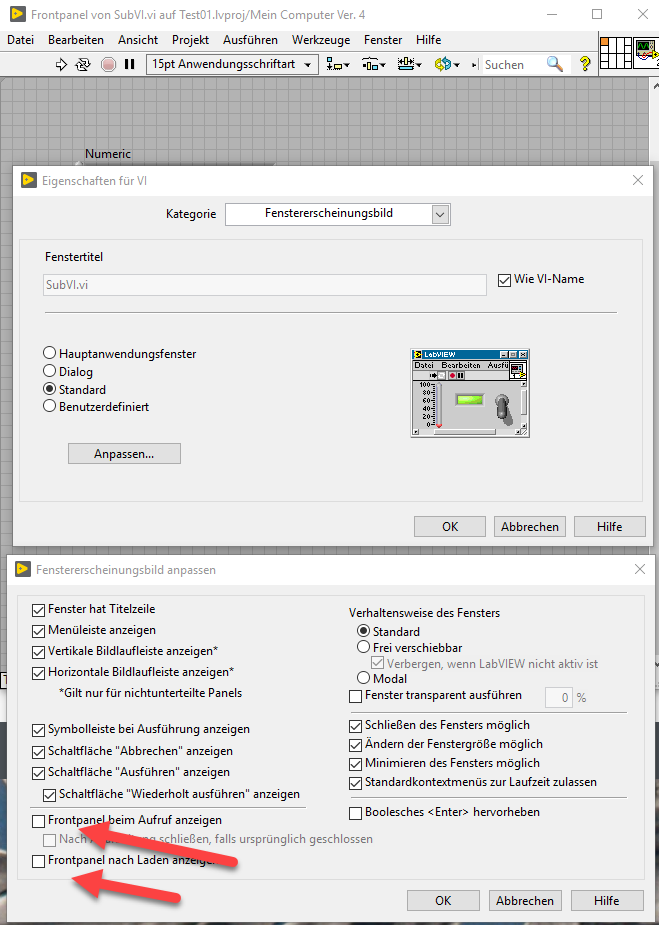Enable Frontpanel beim Aufruf anzeigen checkbox
Screen dimensions: 659x925
click(38, 821)
